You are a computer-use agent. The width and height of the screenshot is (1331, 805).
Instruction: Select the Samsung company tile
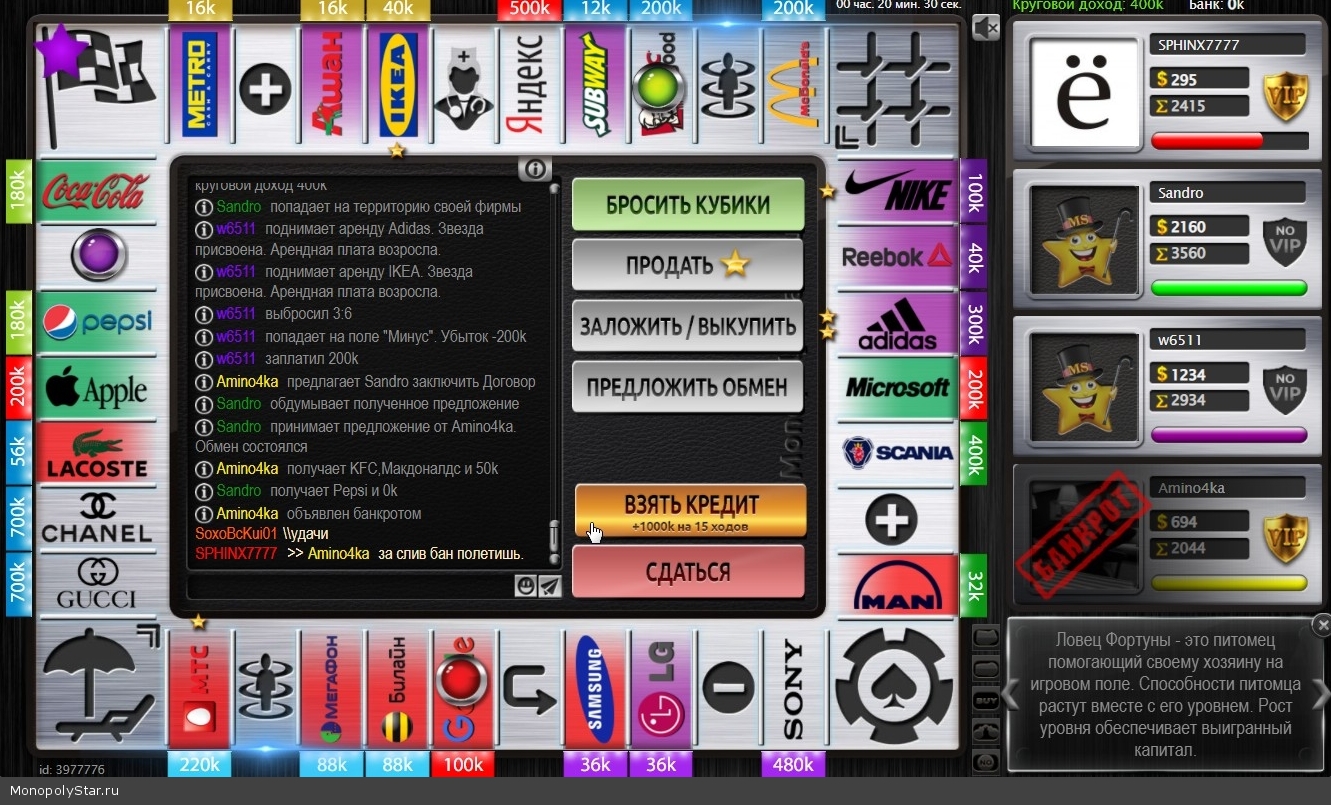(594, 689)
